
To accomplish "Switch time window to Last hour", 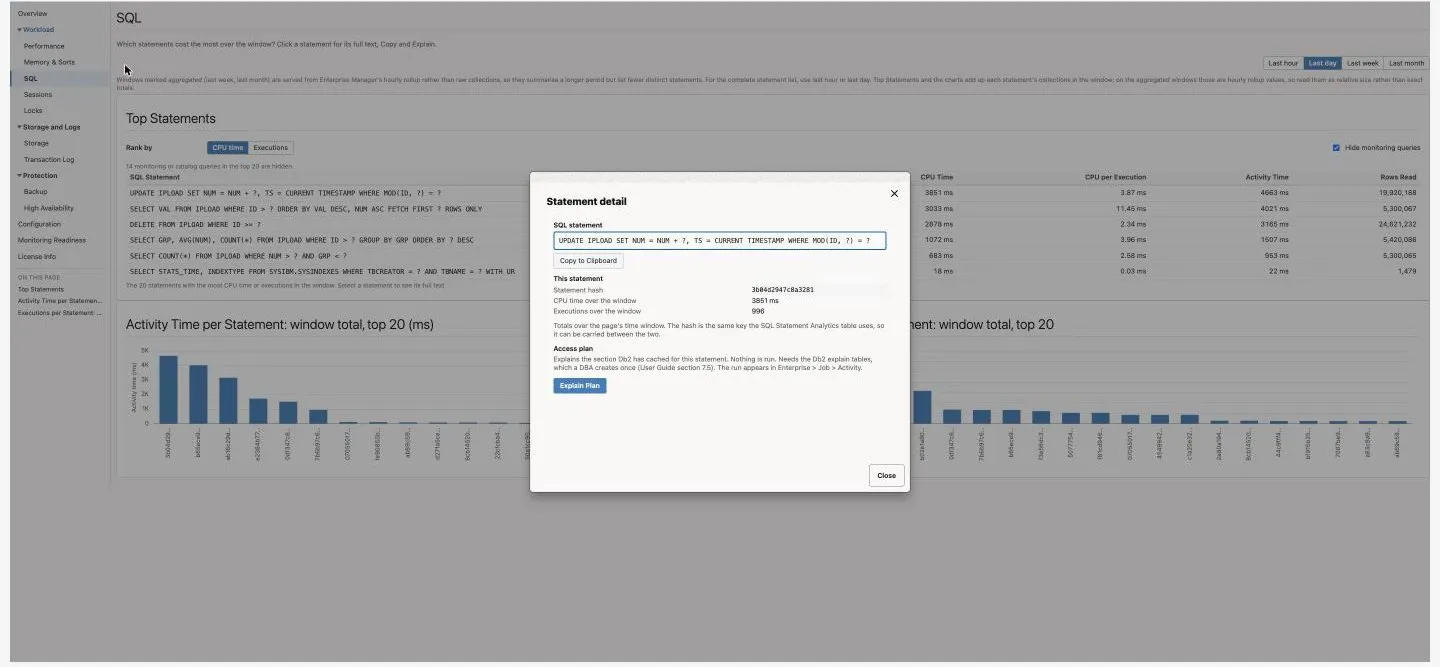I will [x=1283, y=63].
